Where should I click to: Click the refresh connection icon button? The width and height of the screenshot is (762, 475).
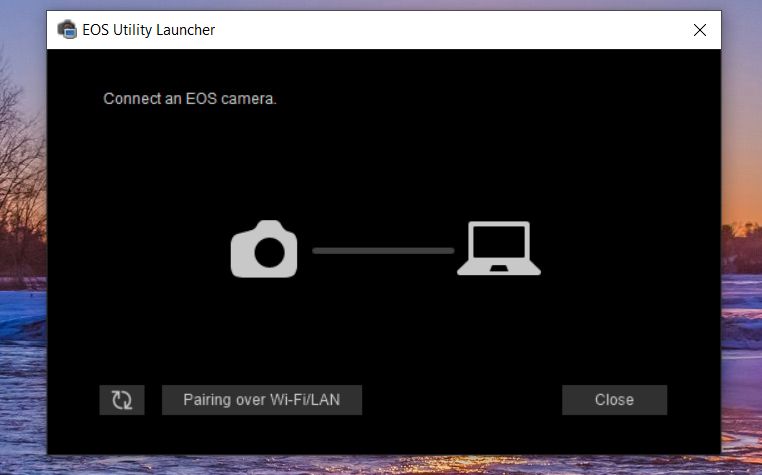pyautogui.click(x=121, y=400)
